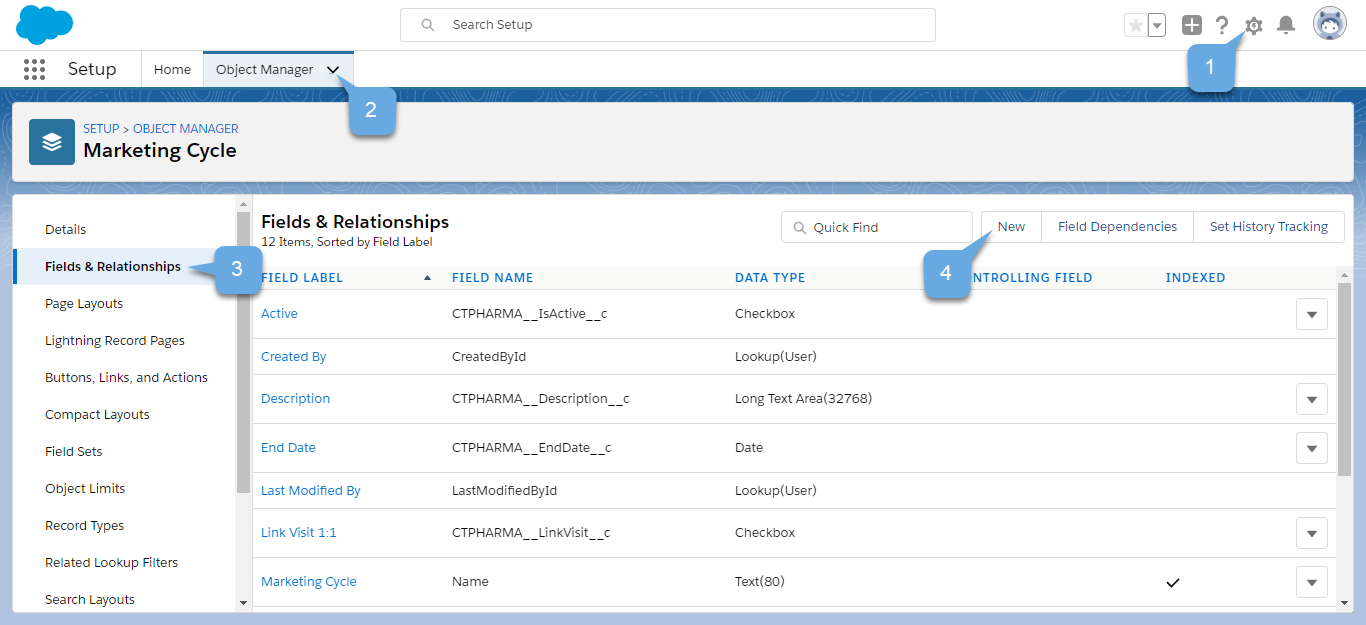
Task: Open the Setup gear icon menu
Action: [1253, 26]
